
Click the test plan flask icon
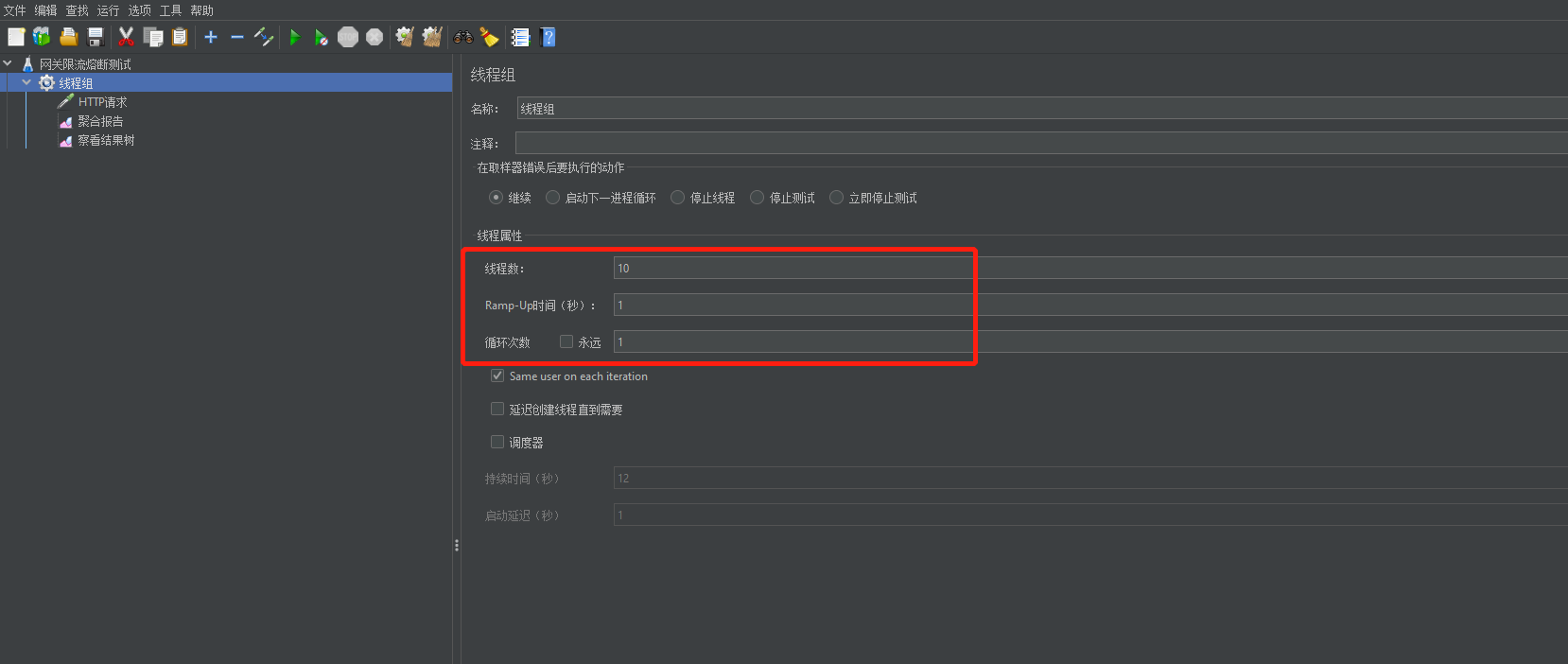click(28, 64)
